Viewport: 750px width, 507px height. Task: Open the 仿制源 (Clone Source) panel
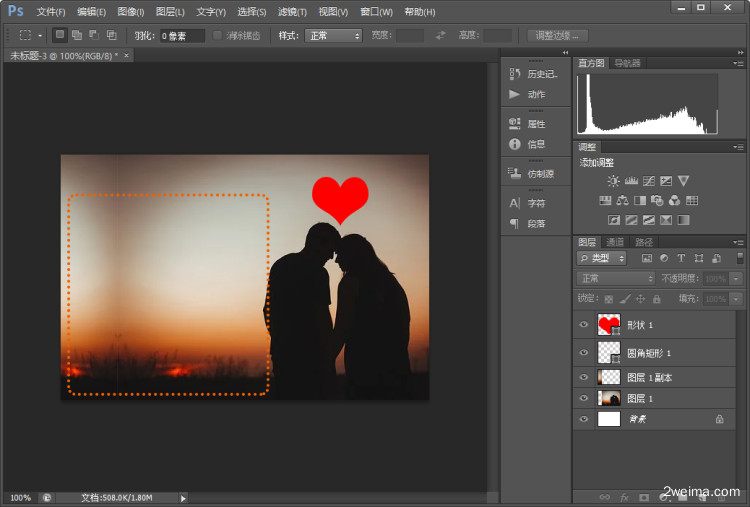[x=515, y=173]
